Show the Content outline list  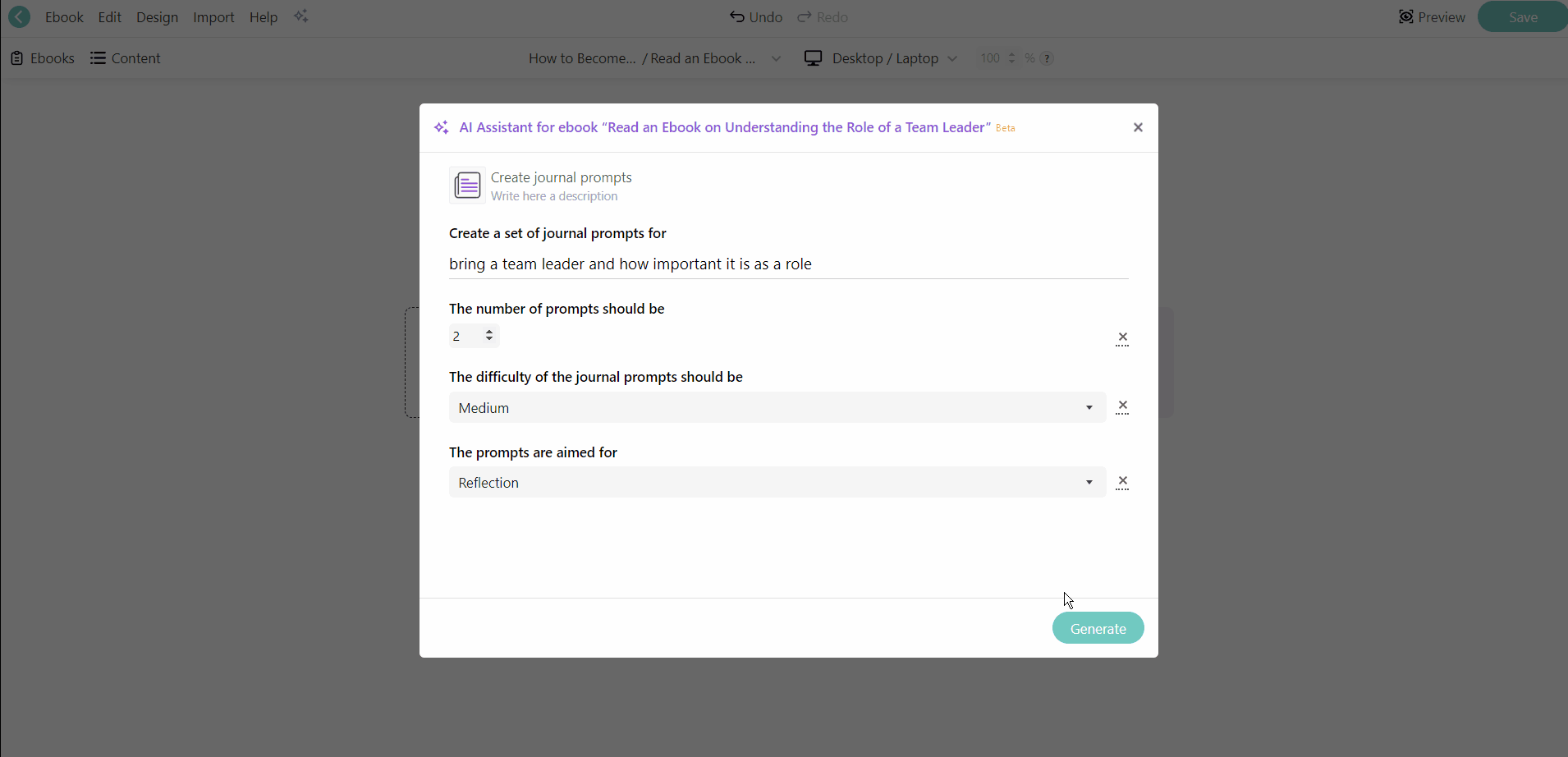tap(126, 58)
